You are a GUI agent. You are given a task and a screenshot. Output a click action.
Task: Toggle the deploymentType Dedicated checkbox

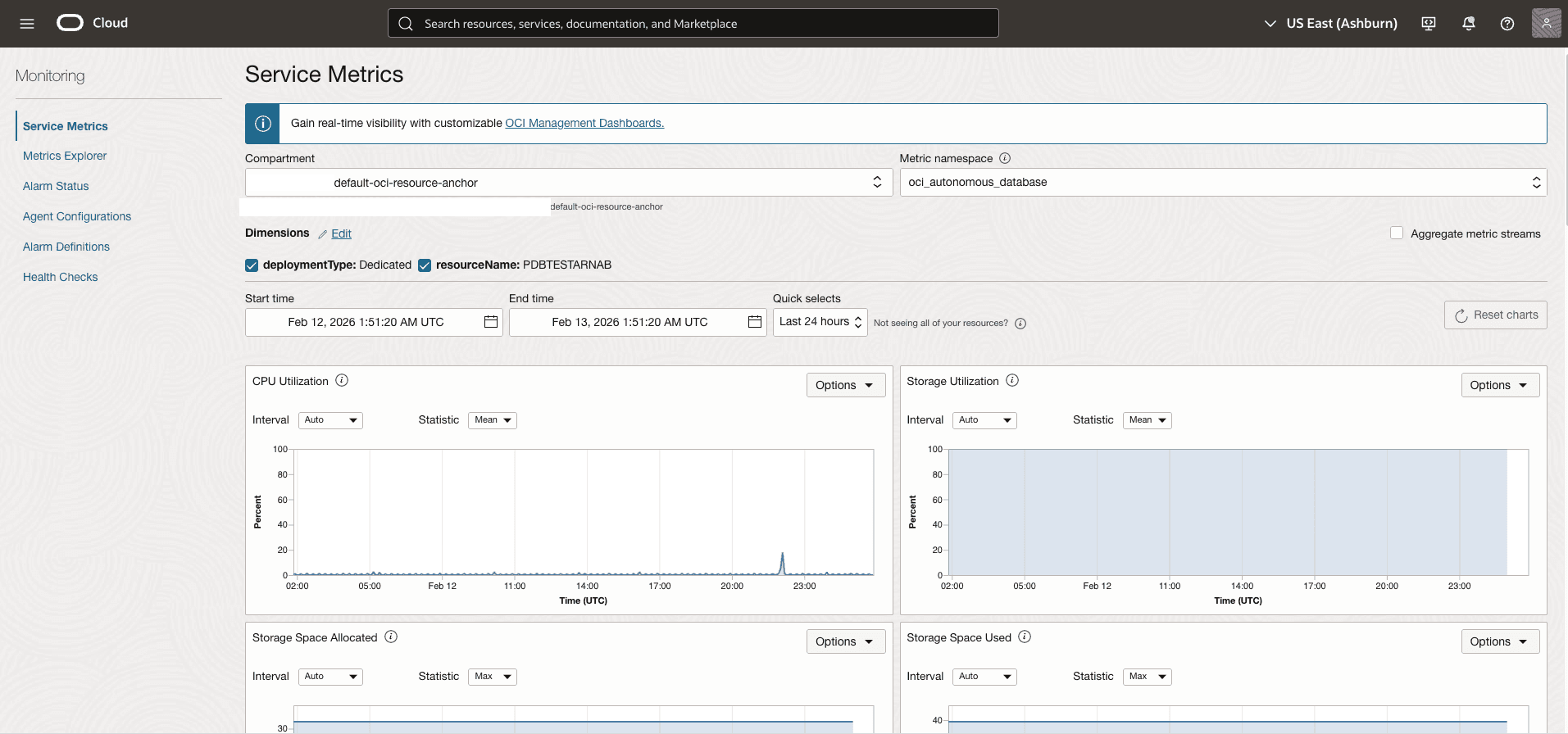point(252,265)
